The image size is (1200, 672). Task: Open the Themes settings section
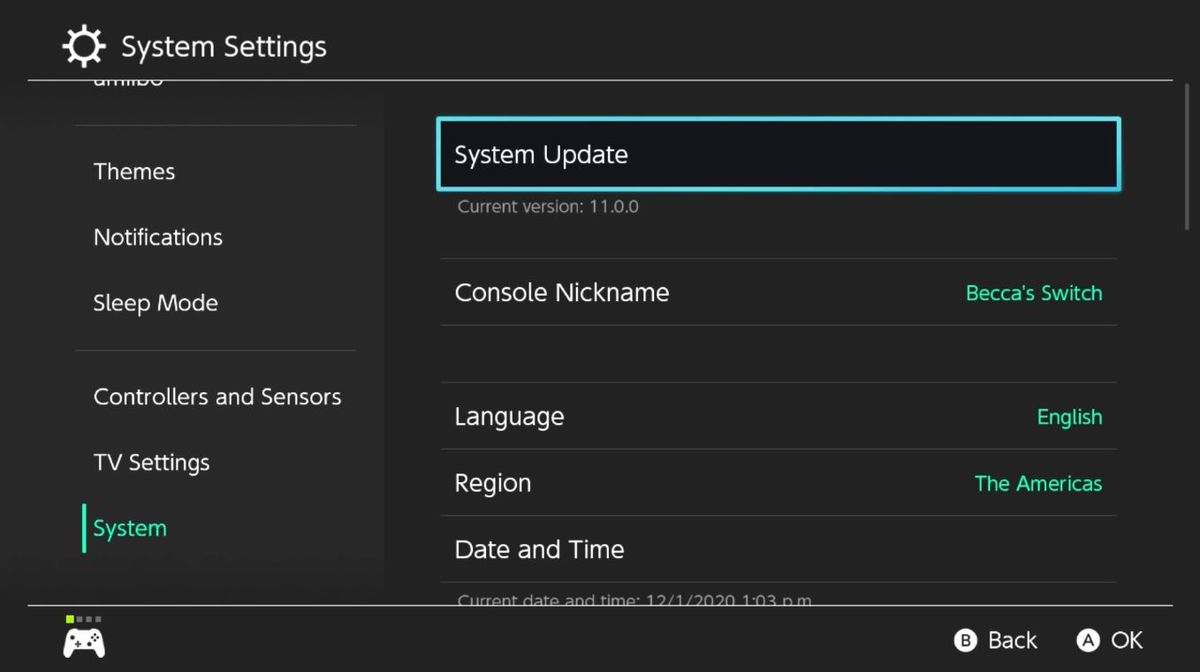coord(133,171)
